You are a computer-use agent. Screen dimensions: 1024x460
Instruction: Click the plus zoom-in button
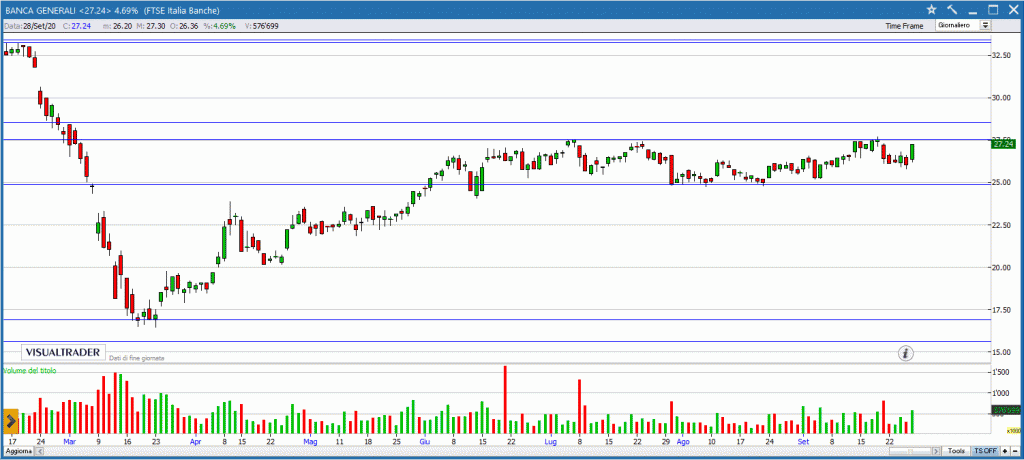(1005, 451)
